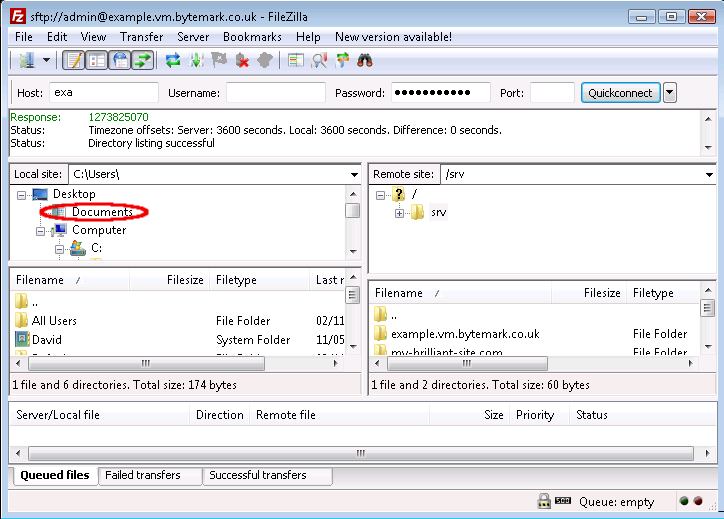Toggle the remote directory tree display
The image size is (724, 519).
pyautogui.click(x=120, y=60)
